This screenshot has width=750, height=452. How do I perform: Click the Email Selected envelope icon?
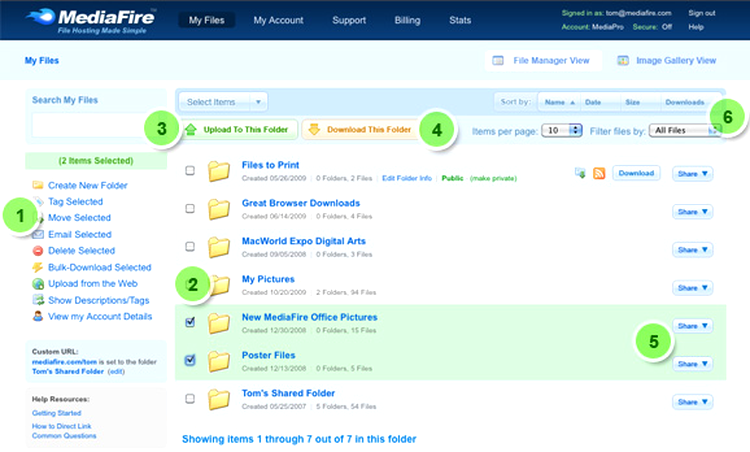click(38, 234)
